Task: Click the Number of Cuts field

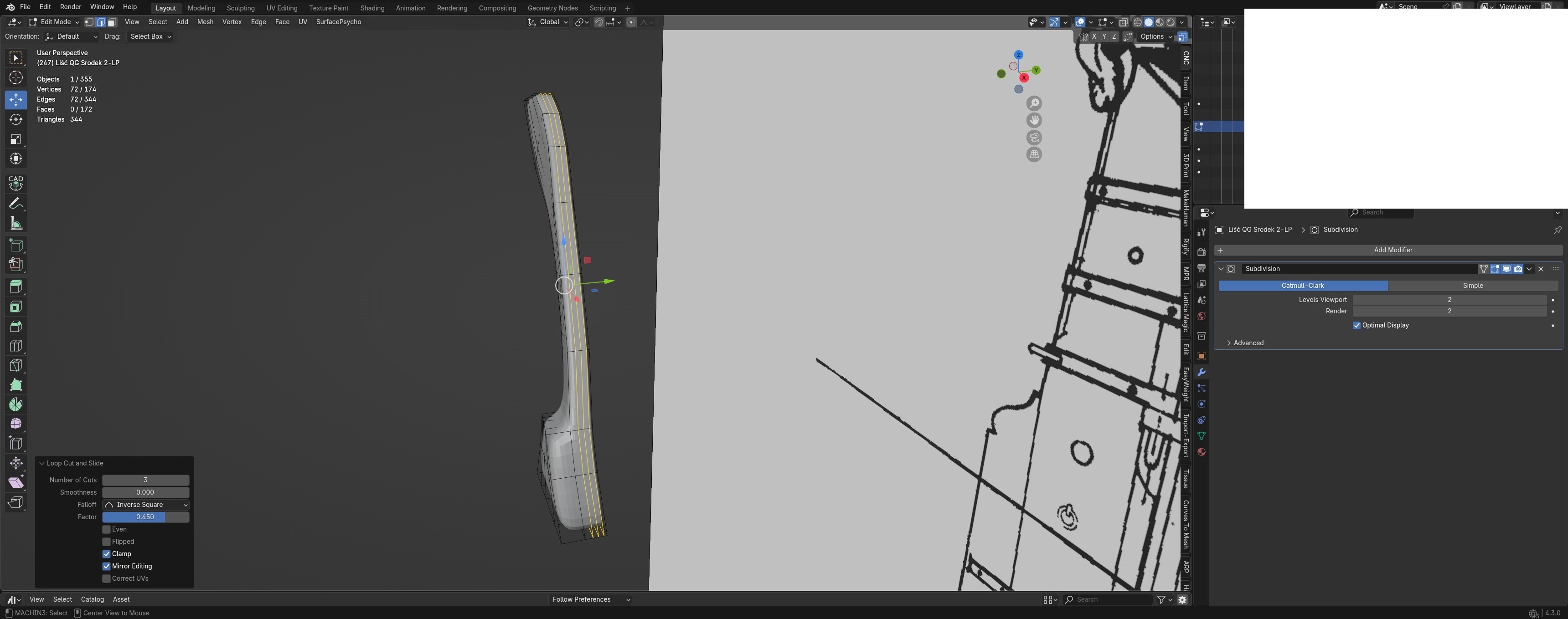Action: coord(145,480)
